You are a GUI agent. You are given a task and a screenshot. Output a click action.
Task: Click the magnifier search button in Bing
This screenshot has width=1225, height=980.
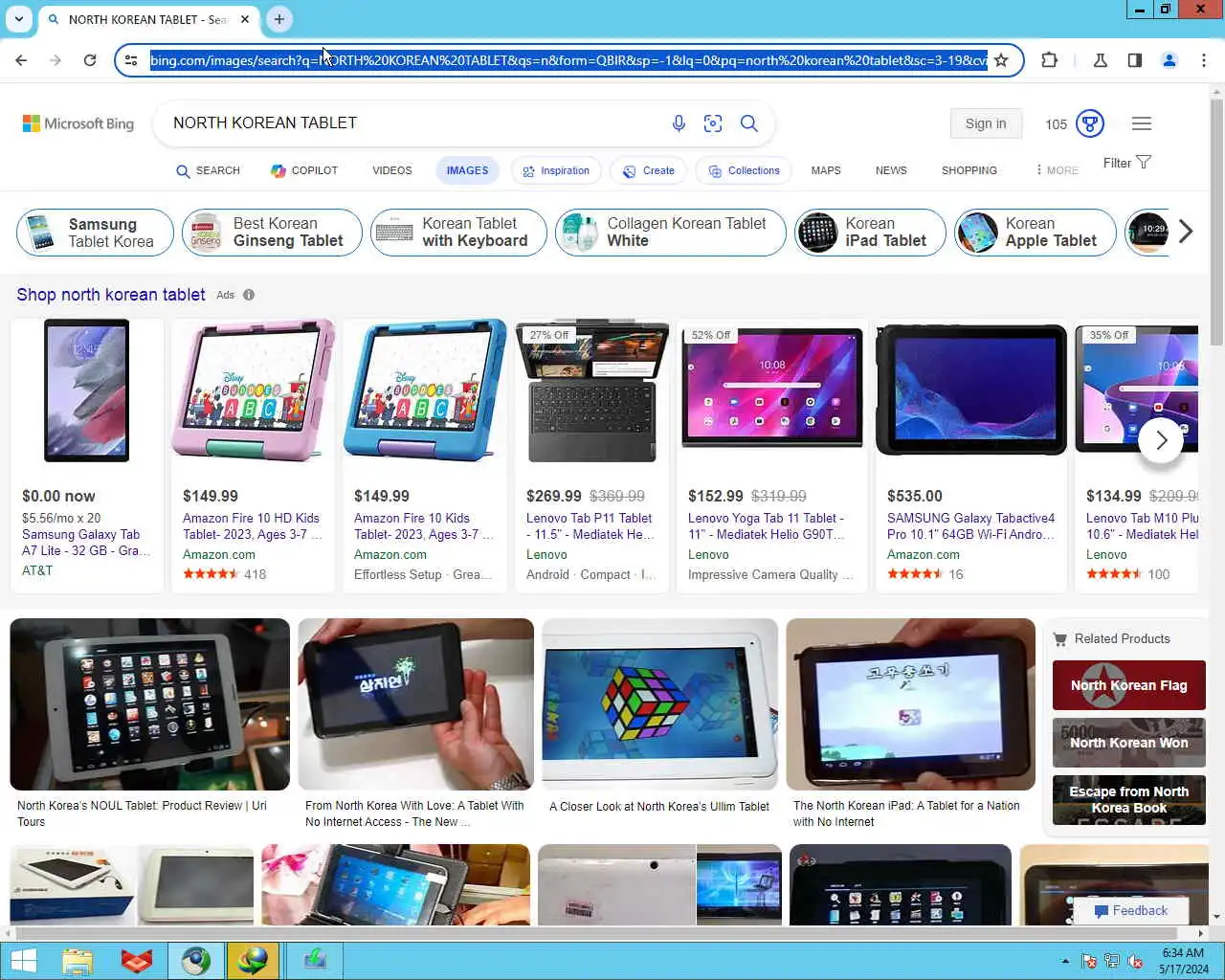[749, 123]
